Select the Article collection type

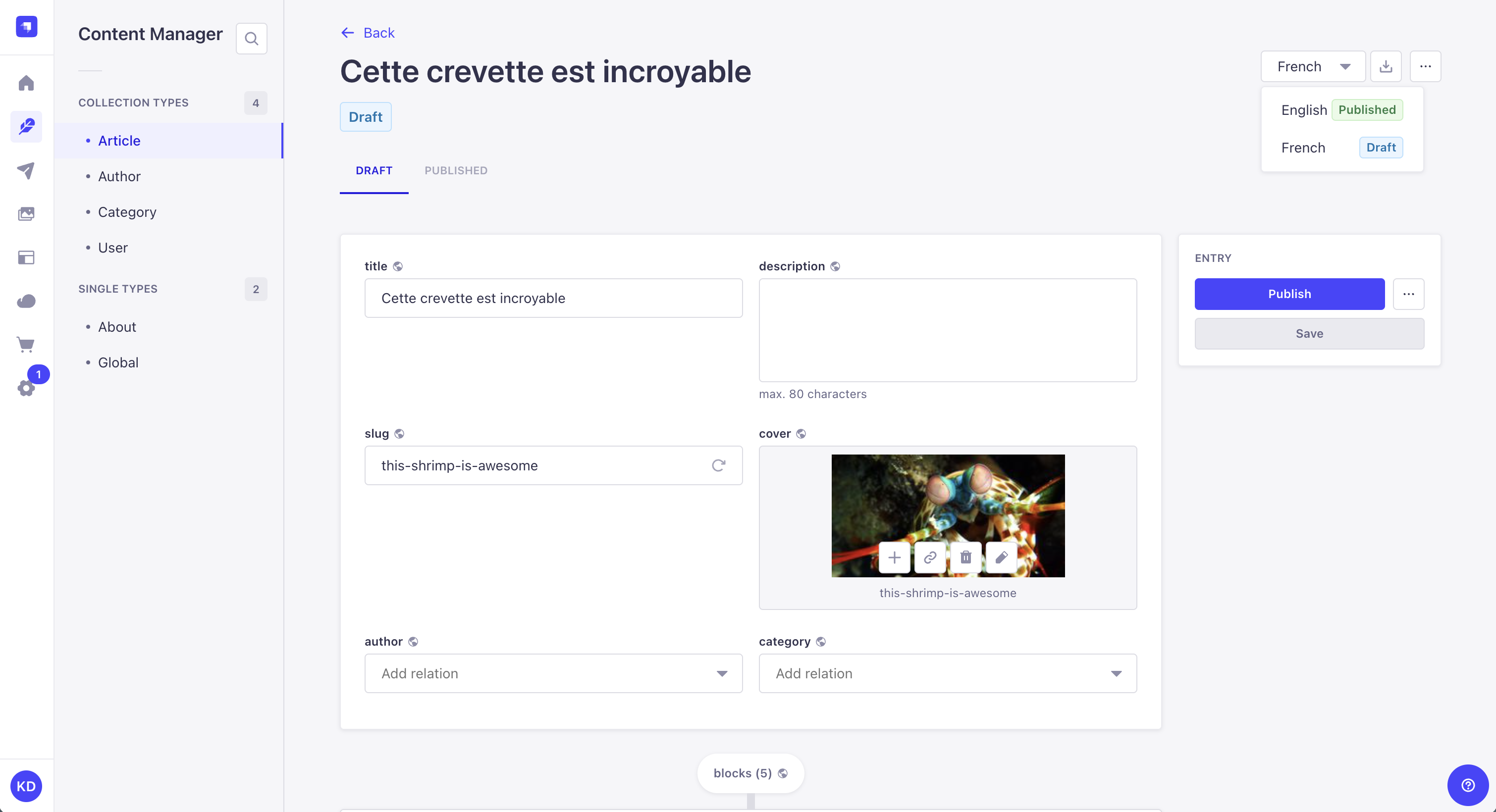pyautogui.click(x=119, y=140)
